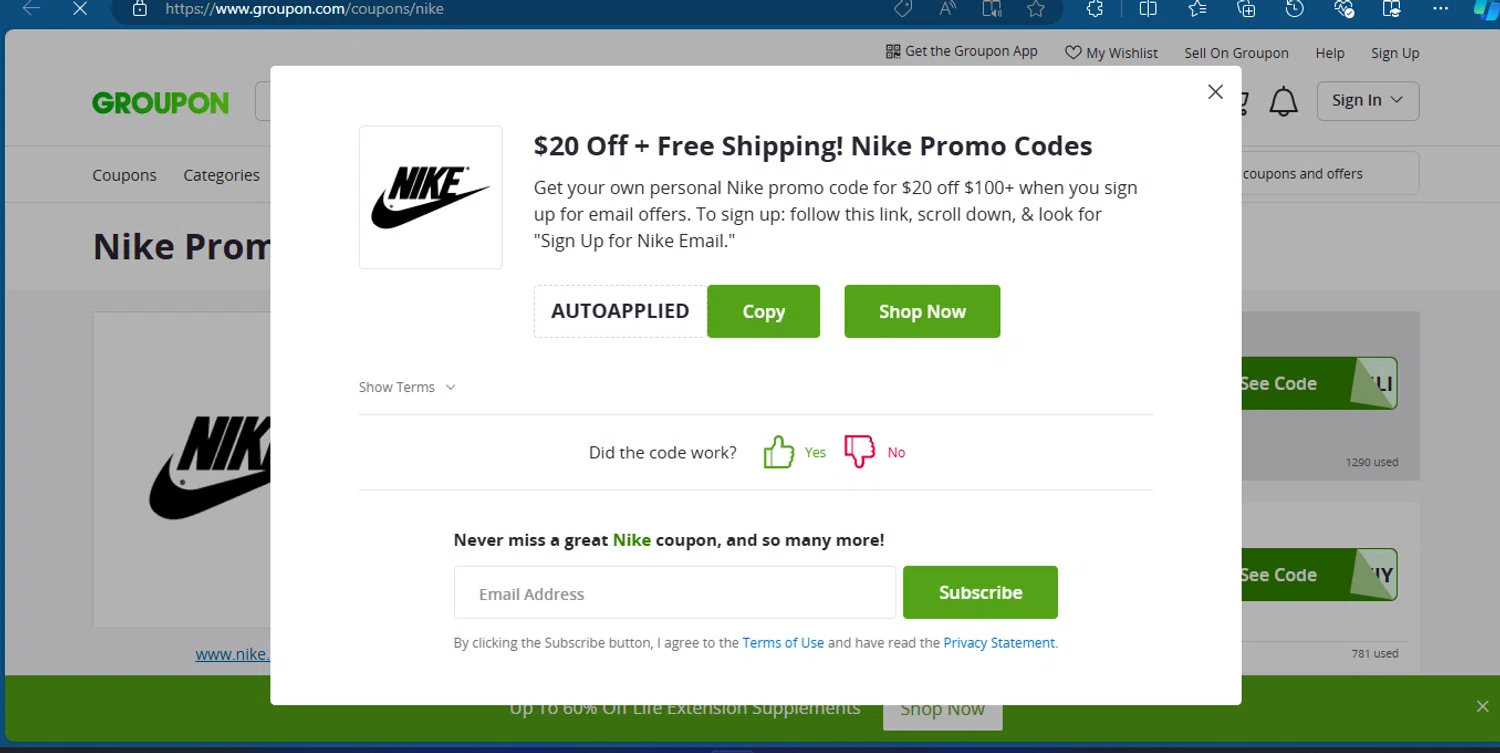1500x753 pixels.
Task: Close the promo code popup dialog
Action: (x=1215, y=92)
